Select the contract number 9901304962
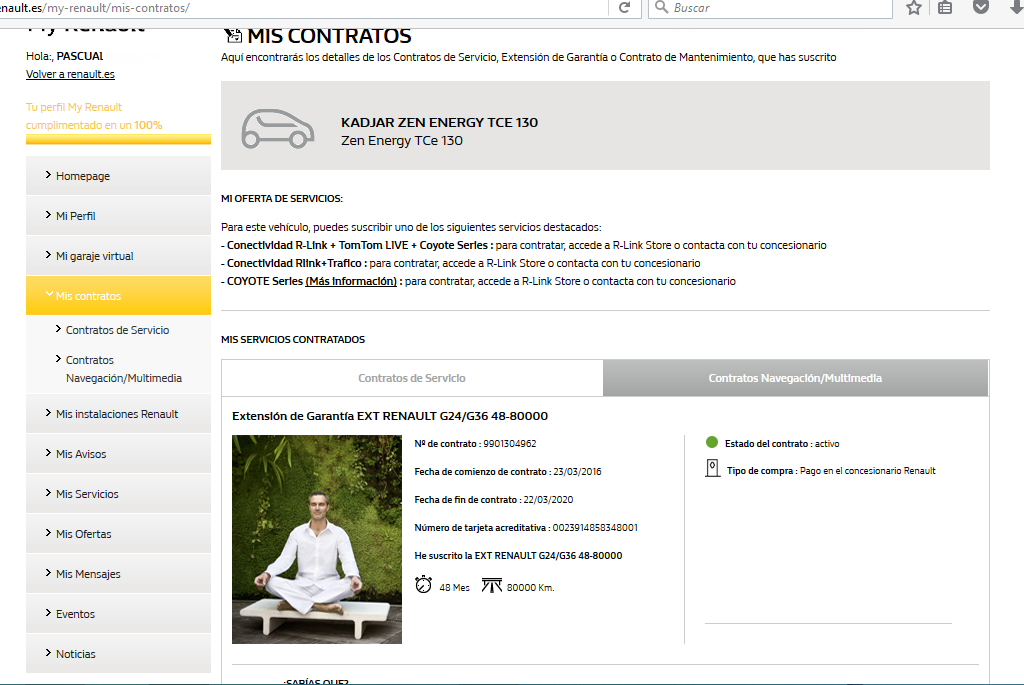Image resolution: width=1024 pixels, height=685 pixels. tap(509, 444)
